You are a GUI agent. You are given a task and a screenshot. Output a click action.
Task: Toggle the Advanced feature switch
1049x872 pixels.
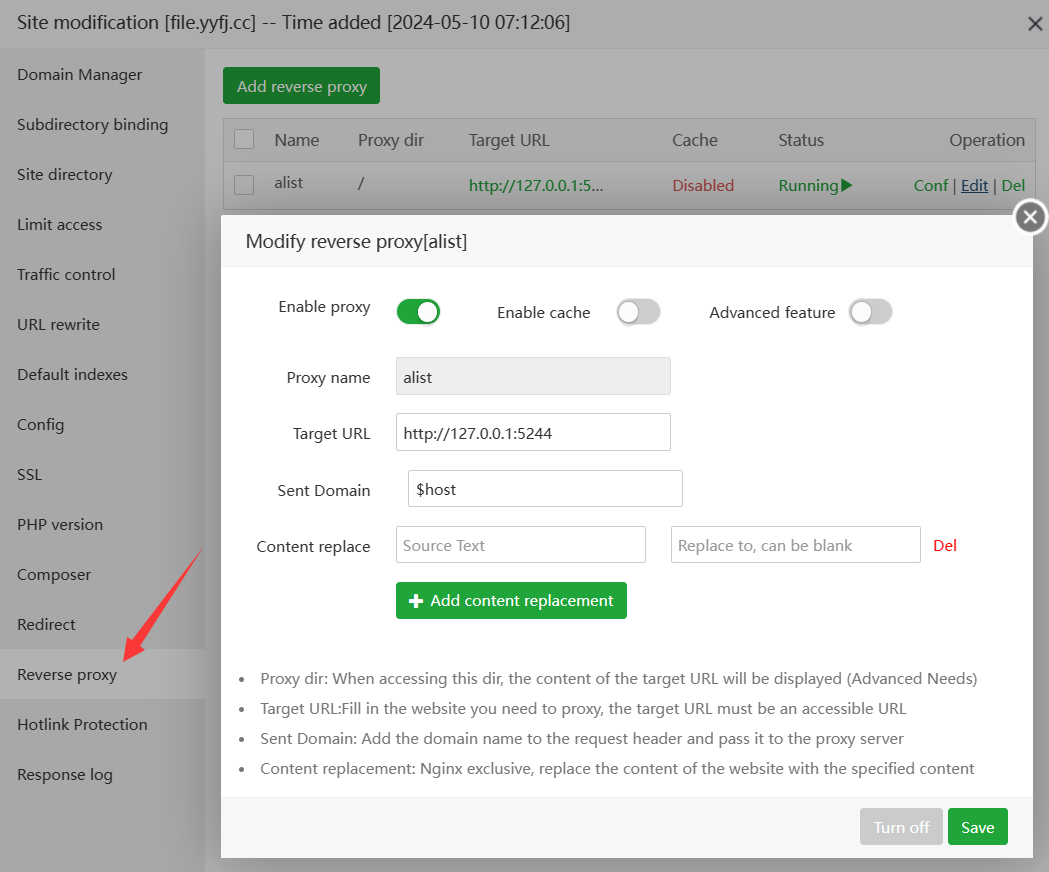pyautogui.click(x=870, y=312)
